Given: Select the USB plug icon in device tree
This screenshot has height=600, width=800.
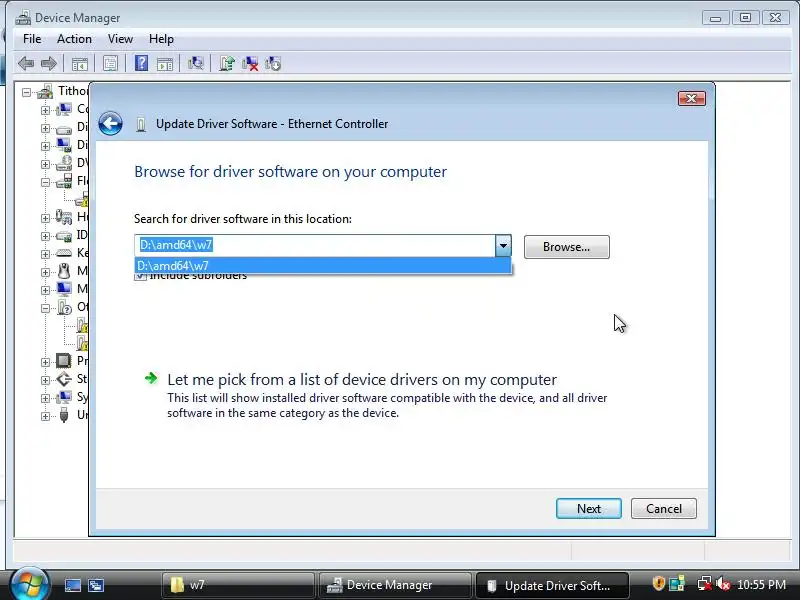Looking at the screenshot, I should click(x=64, y=415).
